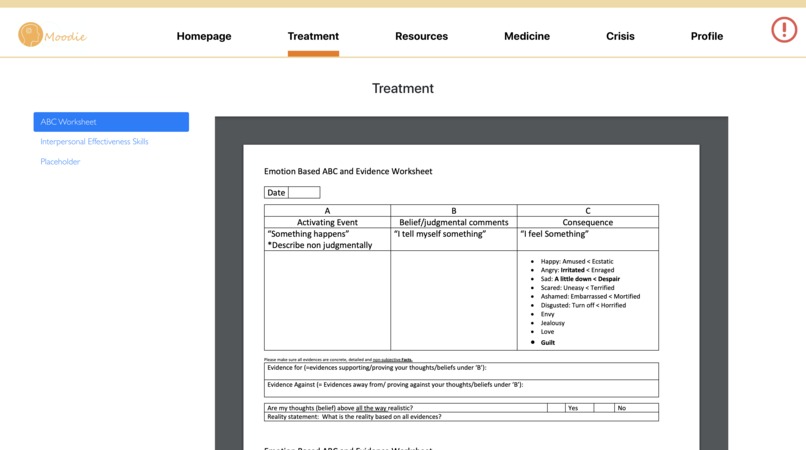This screenshot has height=450, width=806.
Task: Click the 'Evidence Against' row
Action: pos(461,388)
